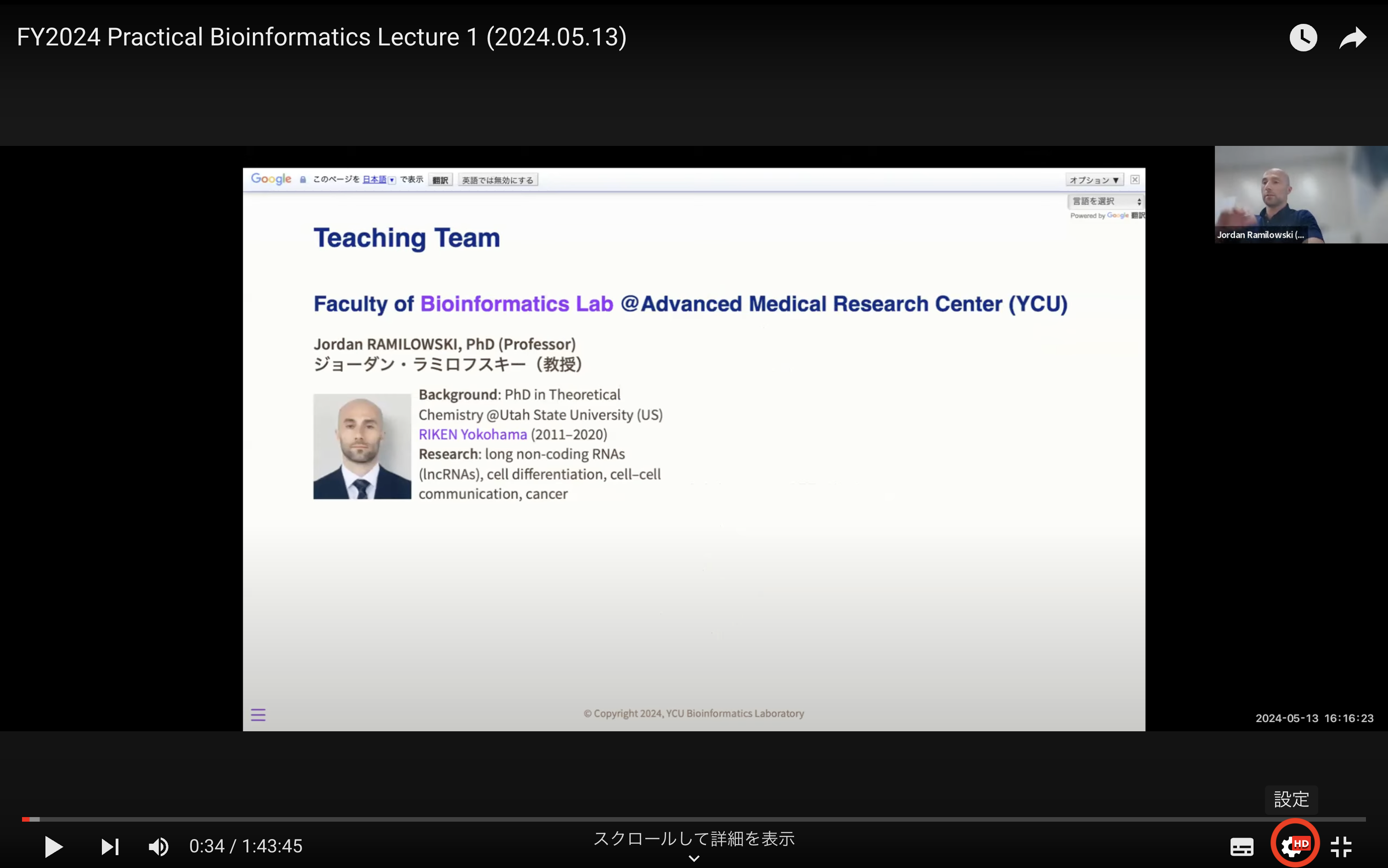This screenshot has height=868, width=1388.
Task: Open the 言語を選択 language selector
Action: coord(1105,201)
